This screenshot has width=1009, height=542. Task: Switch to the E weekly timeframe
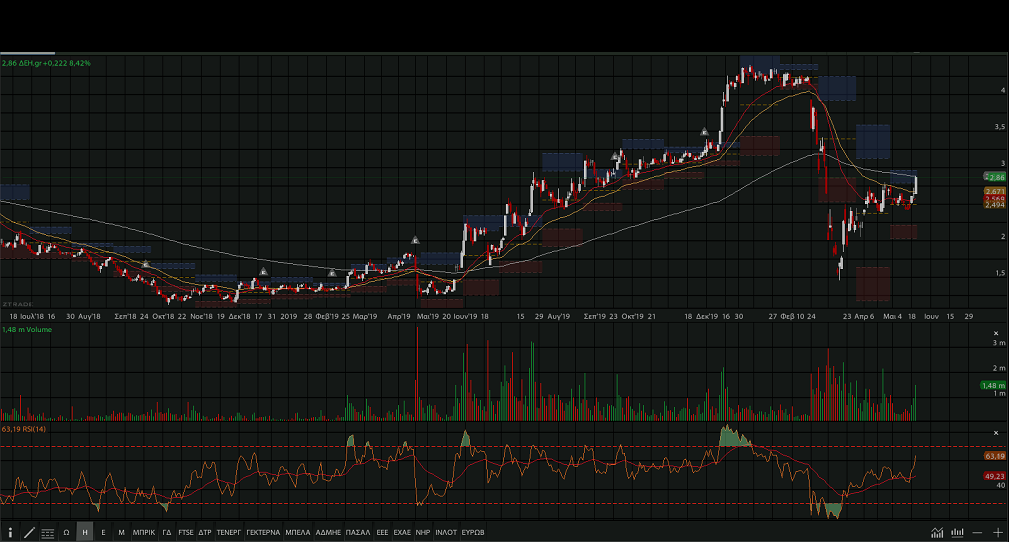click(103, 532)
